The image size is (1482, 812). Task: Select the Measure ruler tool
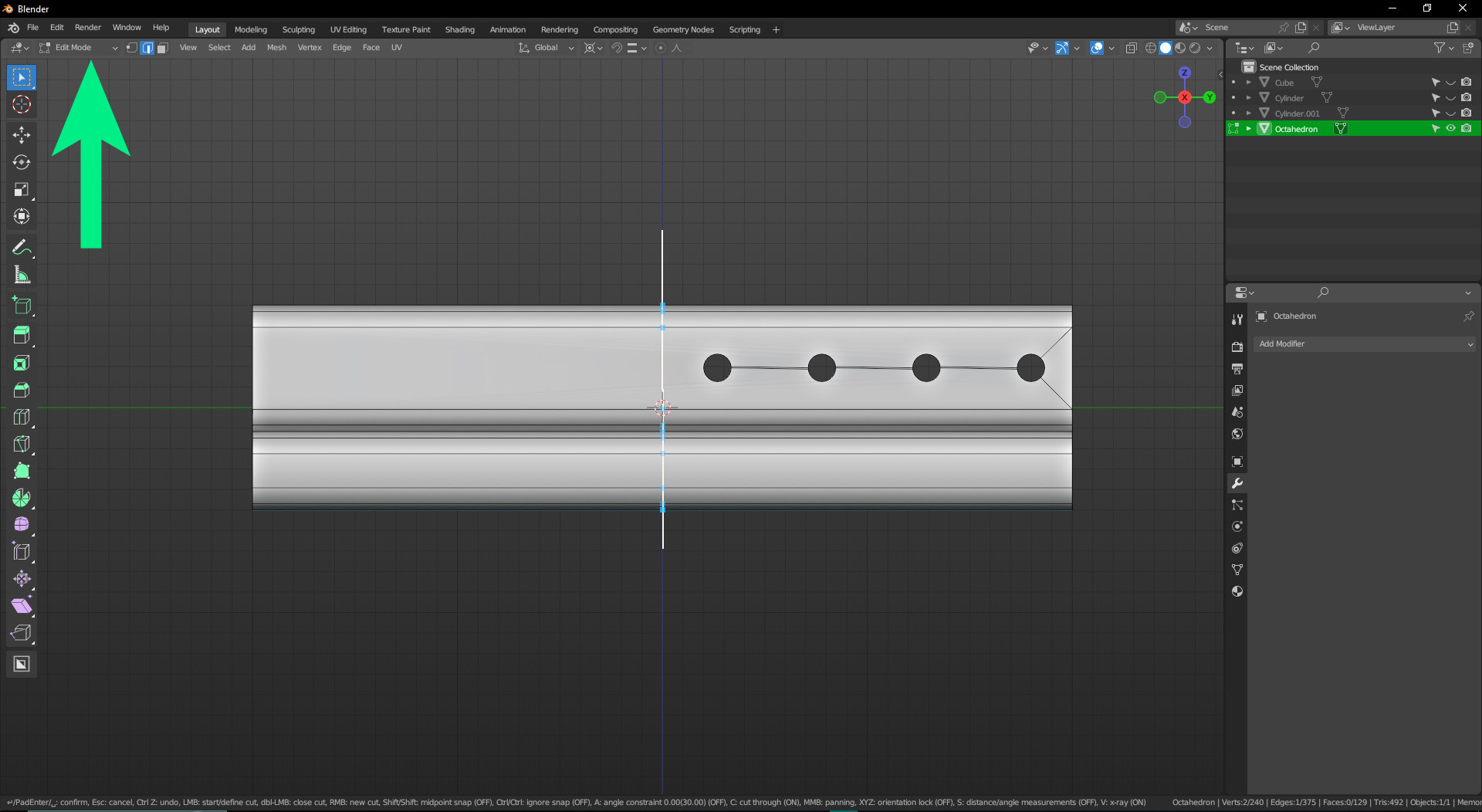(22, 276)
